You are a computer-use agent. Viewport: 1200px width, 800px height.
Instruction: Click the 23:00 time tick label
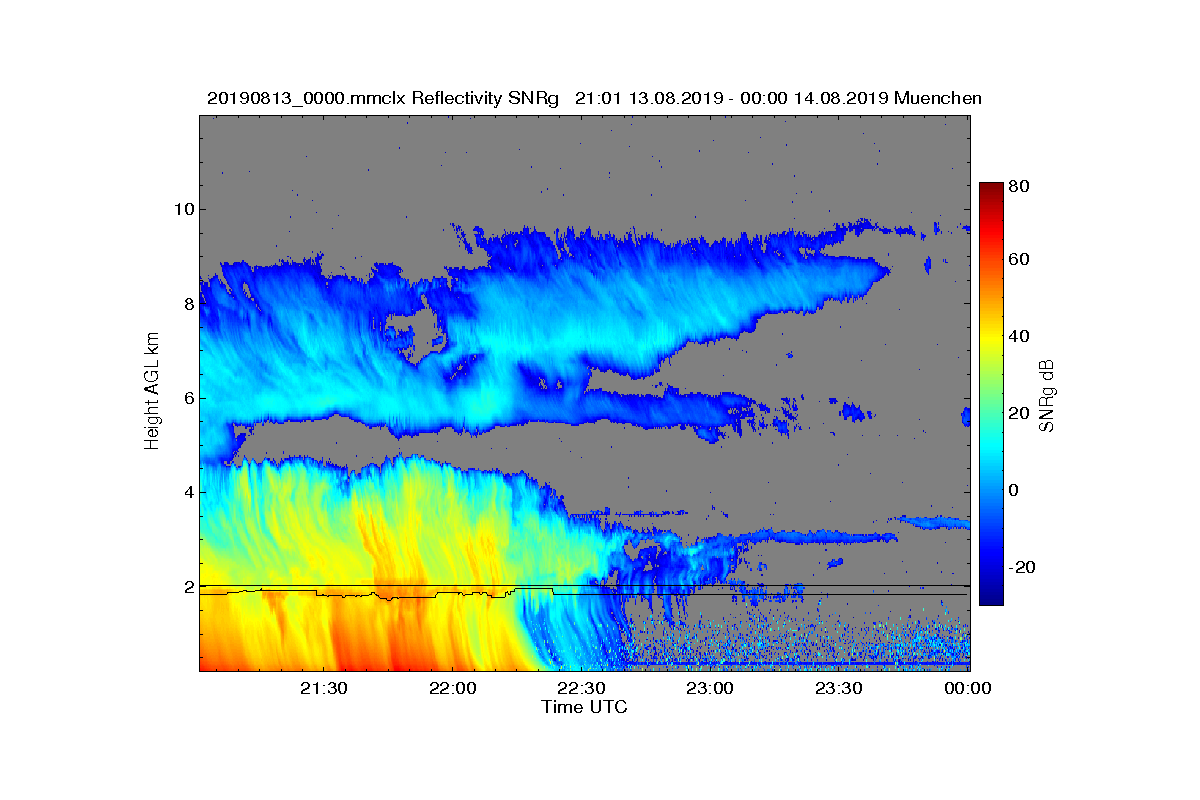click(711, 688)
